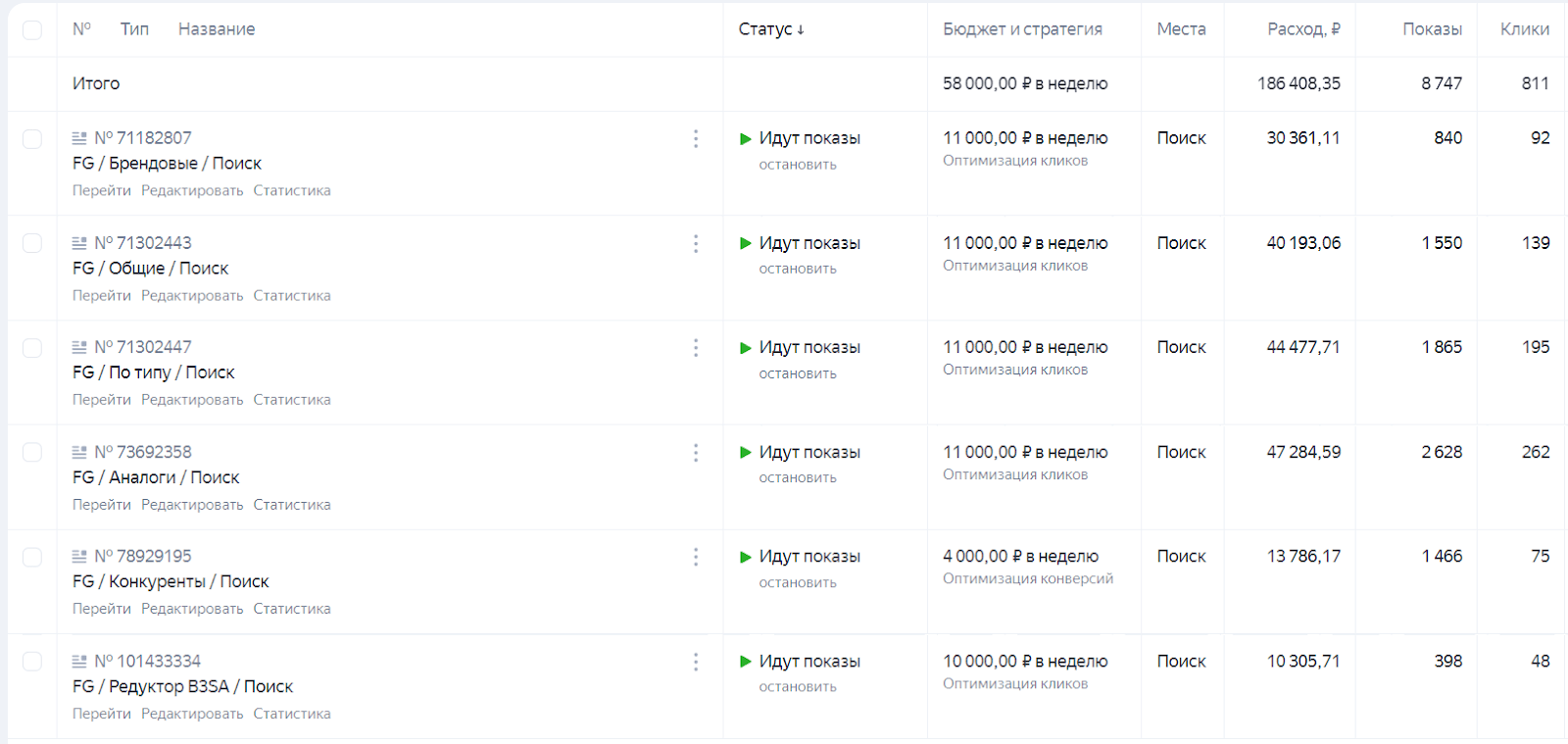Screen dimensions: 1568x744
Task: Click the Клики column header
Action: pos(1524,29)
